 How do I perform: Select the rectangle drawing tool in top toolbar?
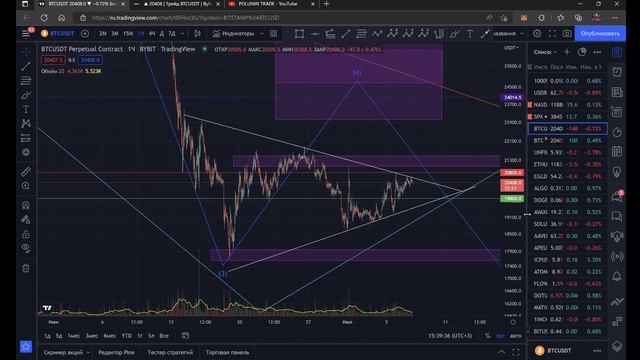[299, 33]
